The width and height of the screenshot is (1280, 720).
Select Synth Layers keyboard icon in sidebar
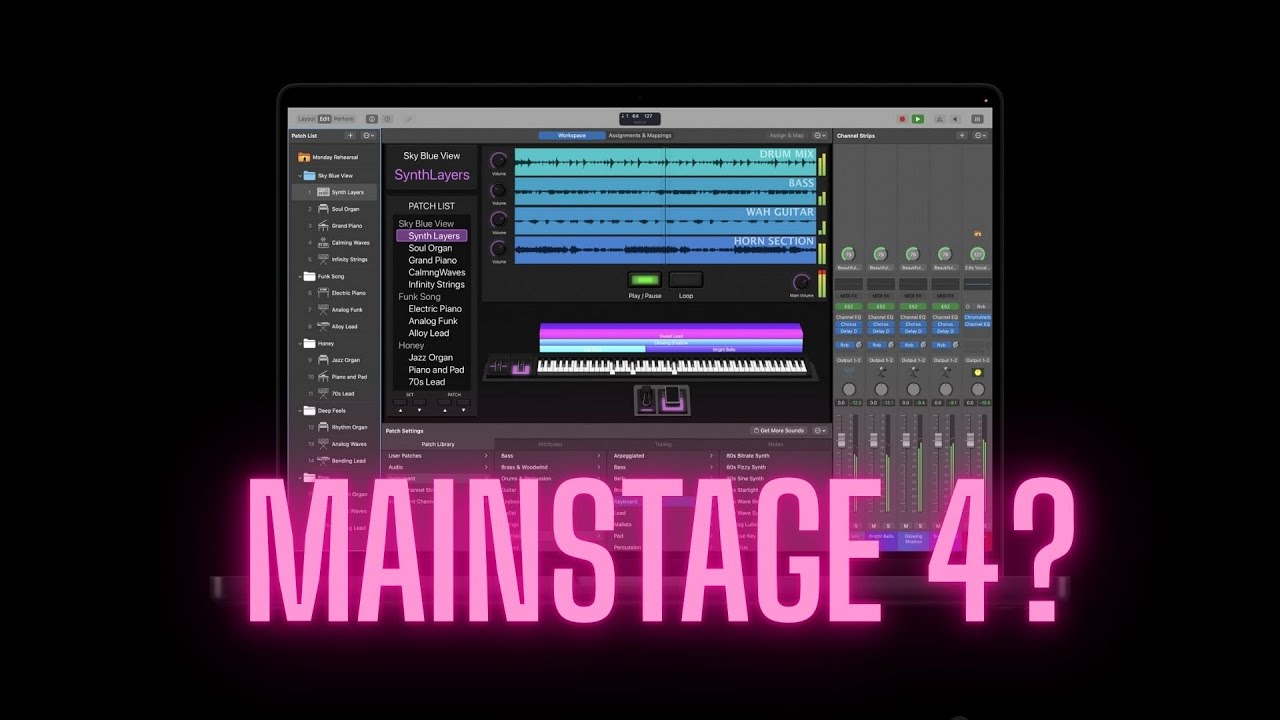[x=323, y=192]
